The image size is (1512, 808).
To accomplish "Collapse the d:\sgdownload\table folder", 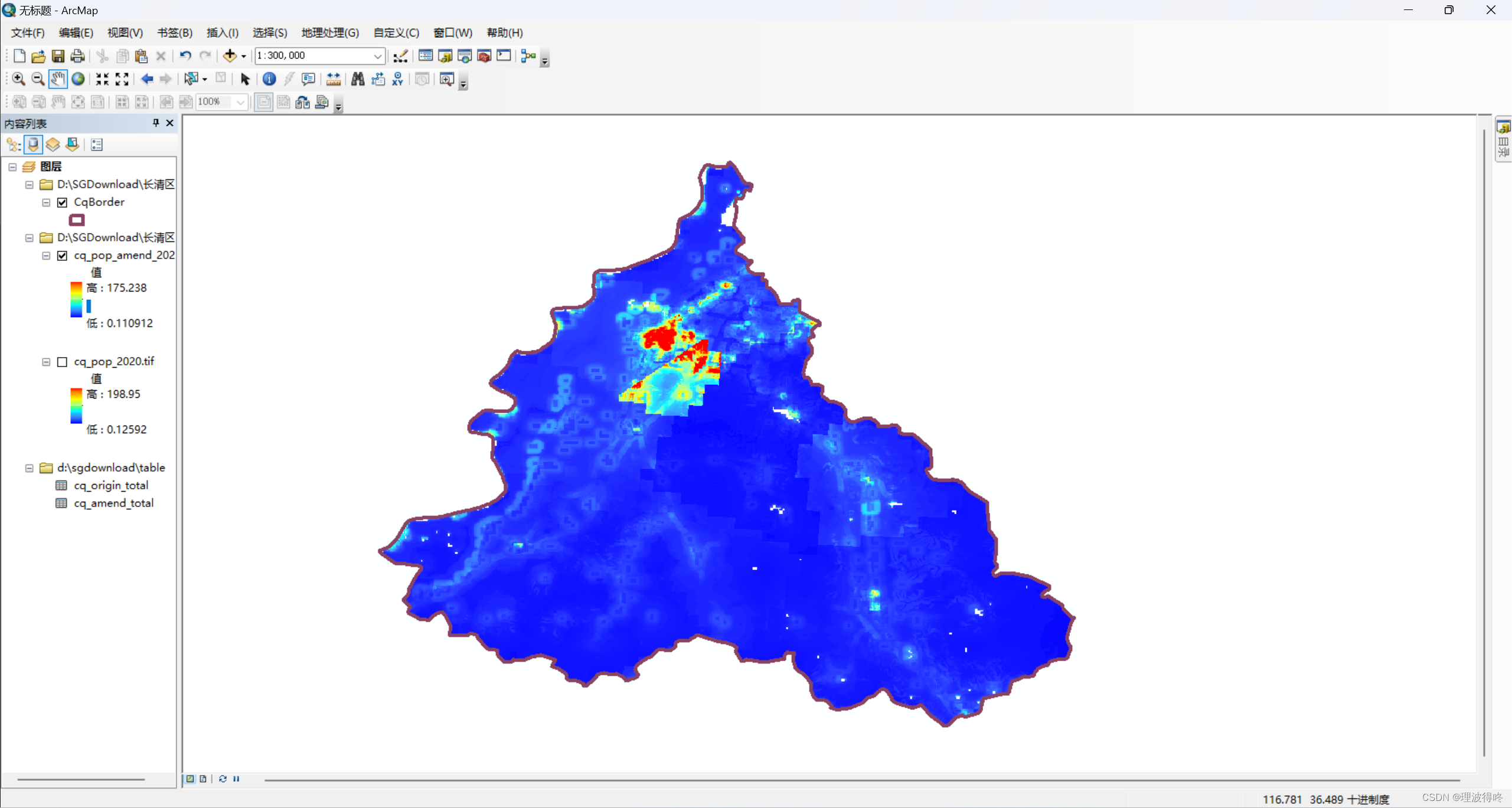I will [x=29, y=468].
